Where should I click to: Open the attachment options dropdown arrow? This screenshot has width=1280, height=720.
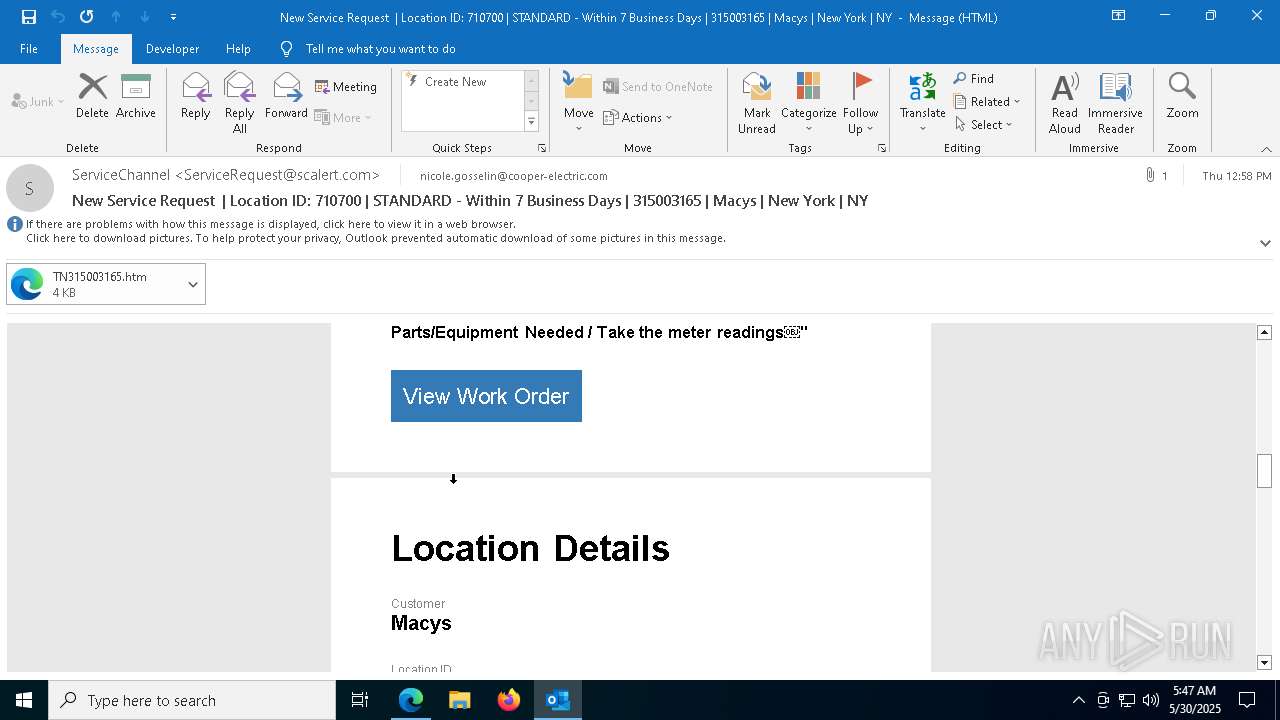pos(193,284)
